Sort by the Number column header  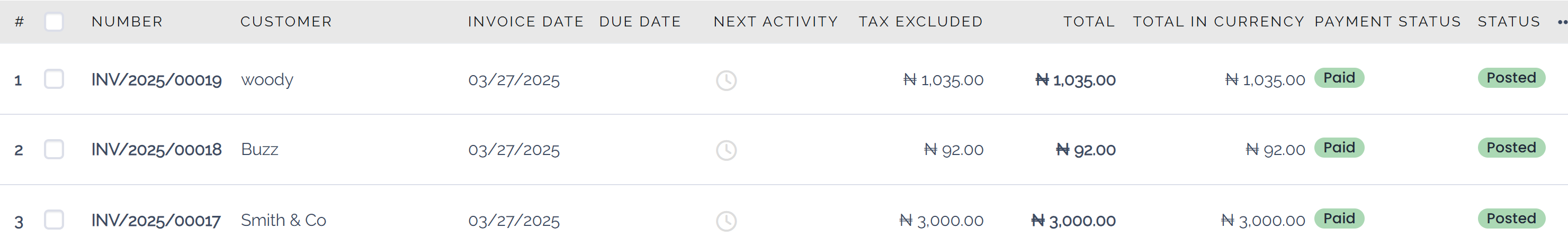127,22
